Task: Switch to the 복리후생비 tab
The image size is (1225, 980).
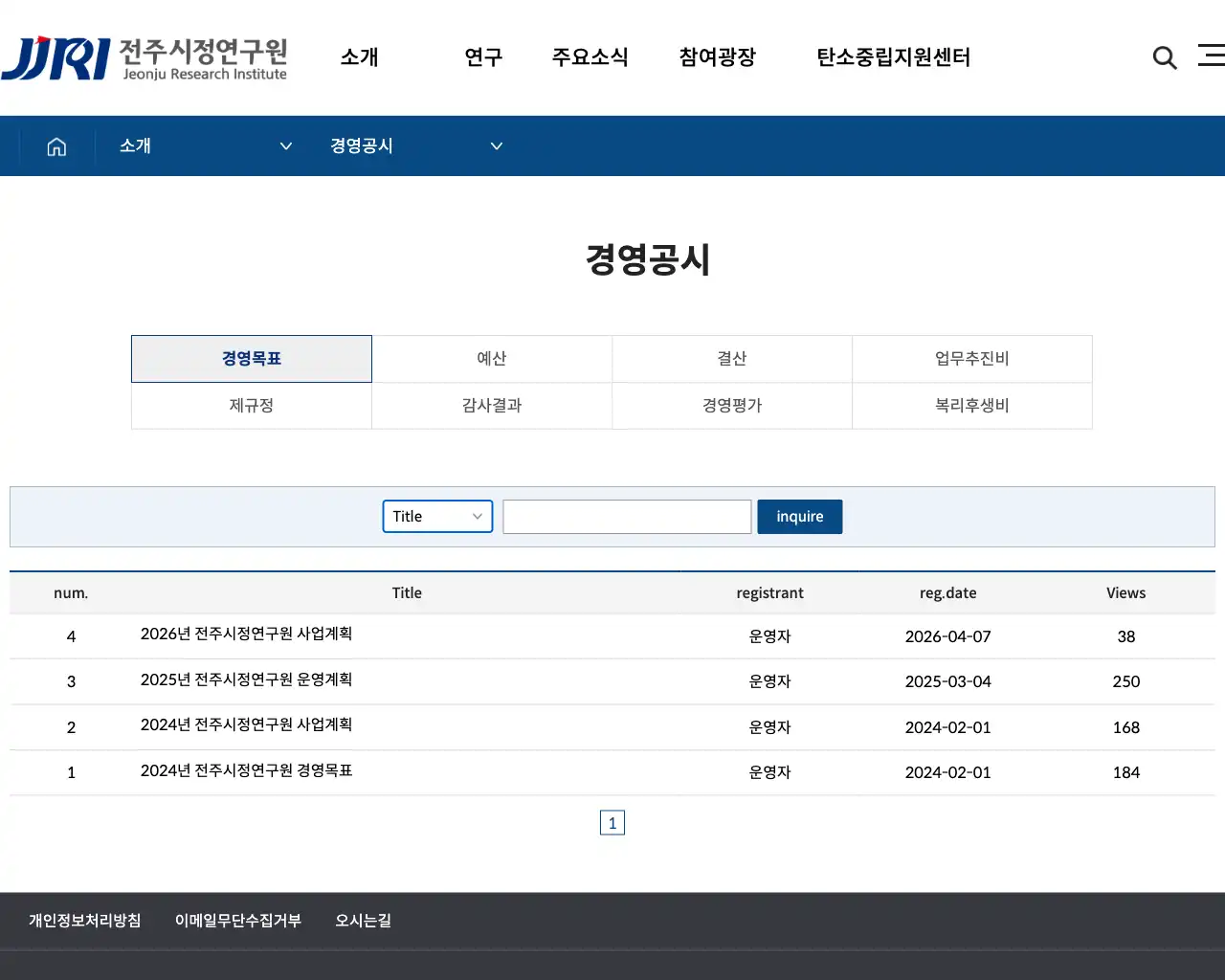Action: tap(972, 406)
